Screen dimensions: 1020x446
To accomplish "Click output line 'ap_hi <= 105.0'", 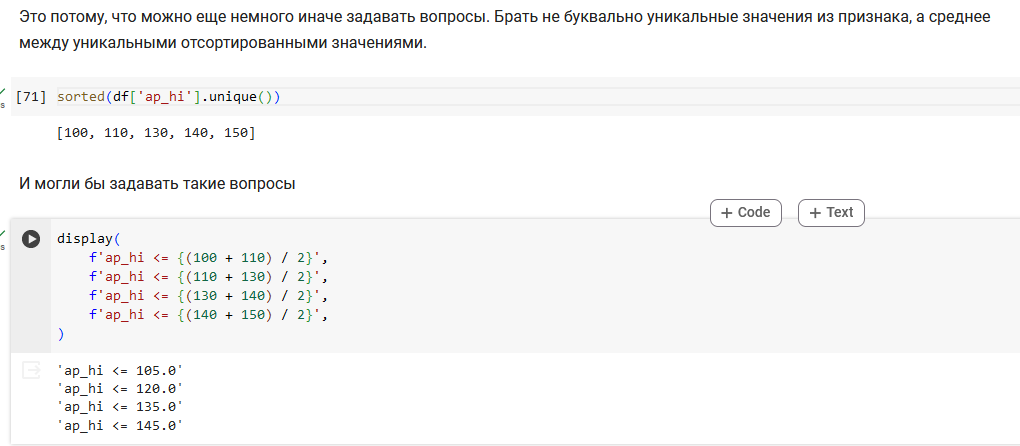I will click(x=120, y=371).
